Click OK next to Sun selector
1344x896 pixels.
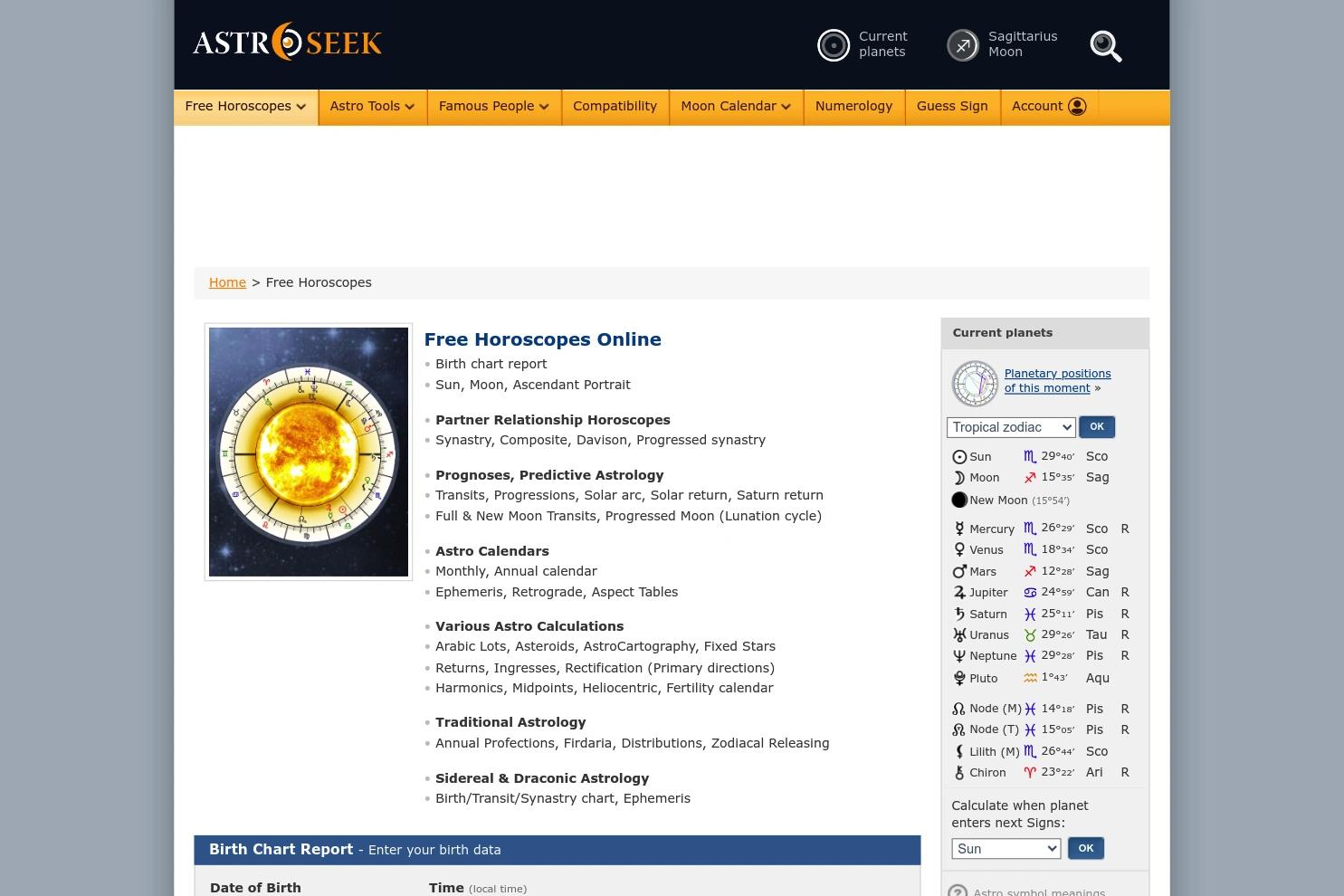point(1085,848)
